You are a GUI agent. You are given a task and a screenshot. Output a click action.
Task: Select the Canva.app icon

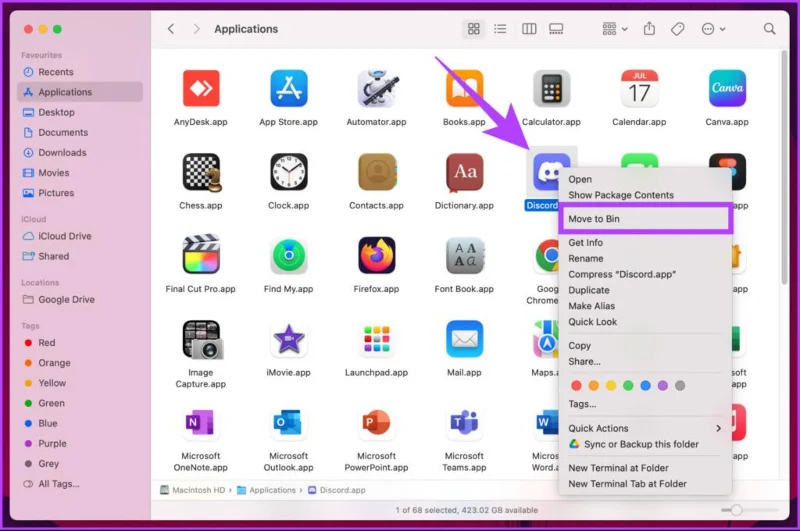(x=727, y=88)
